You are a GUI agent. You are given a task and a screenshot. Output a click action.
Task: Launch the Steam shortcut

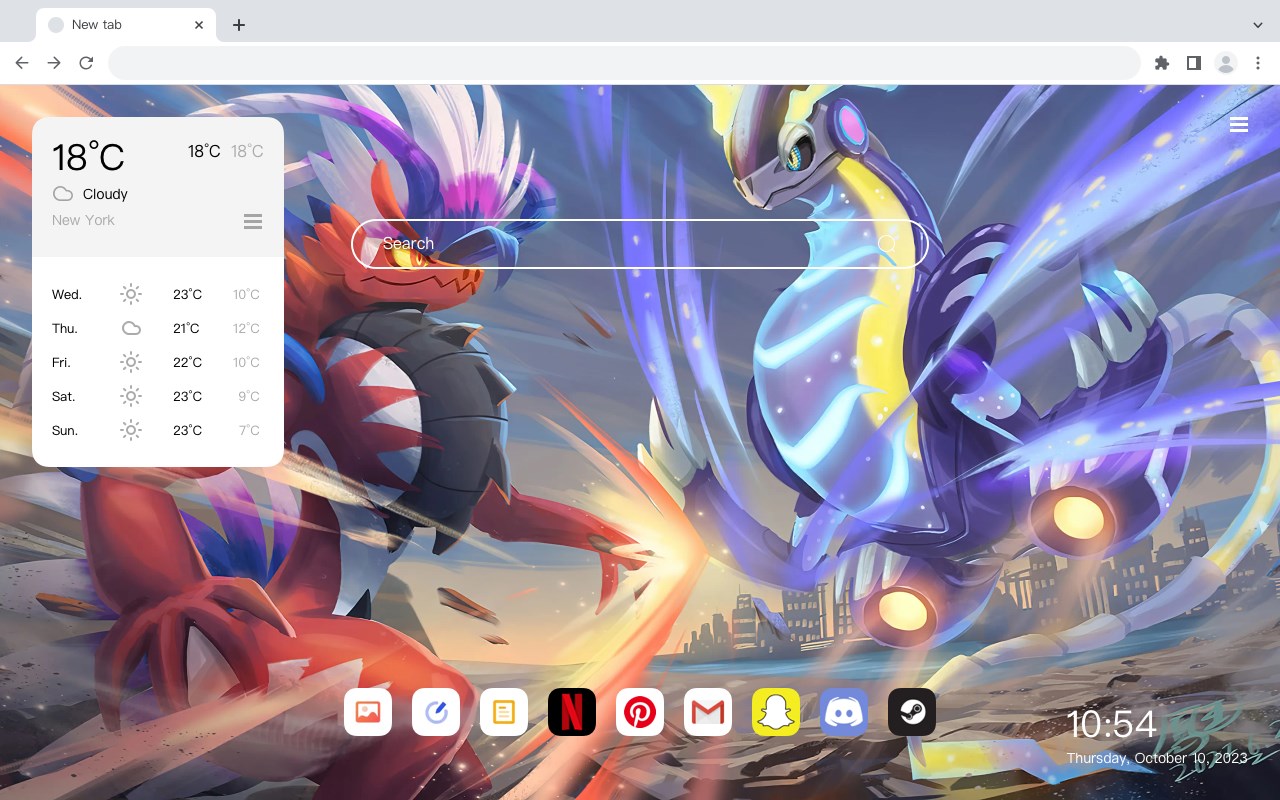click(x=912, y=712)
